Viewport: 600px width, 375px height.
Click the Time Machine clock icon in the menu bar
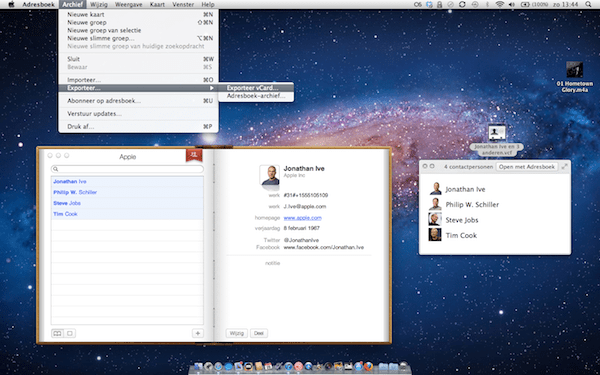pyautogui.click(x=475, y=5)
